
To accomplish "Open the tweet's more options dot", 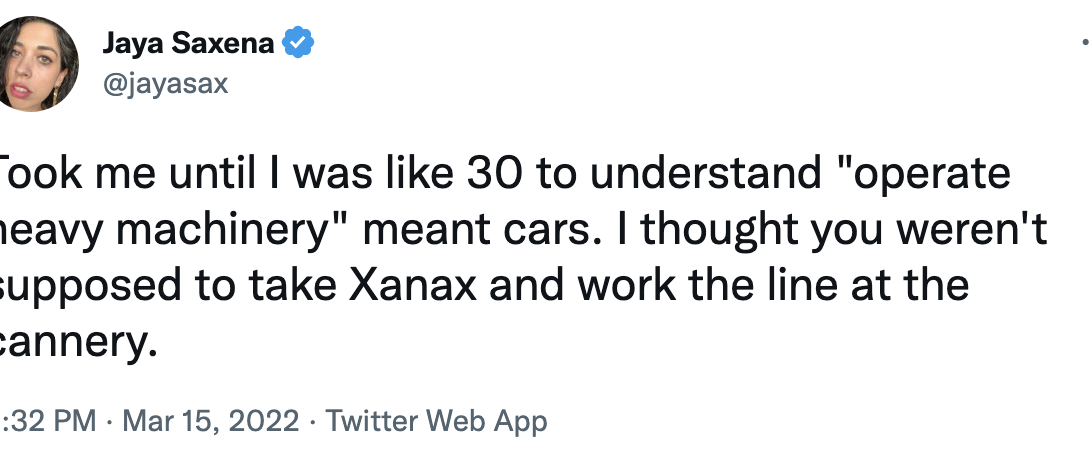I will pyautogui.click(x=1086, y=43).
